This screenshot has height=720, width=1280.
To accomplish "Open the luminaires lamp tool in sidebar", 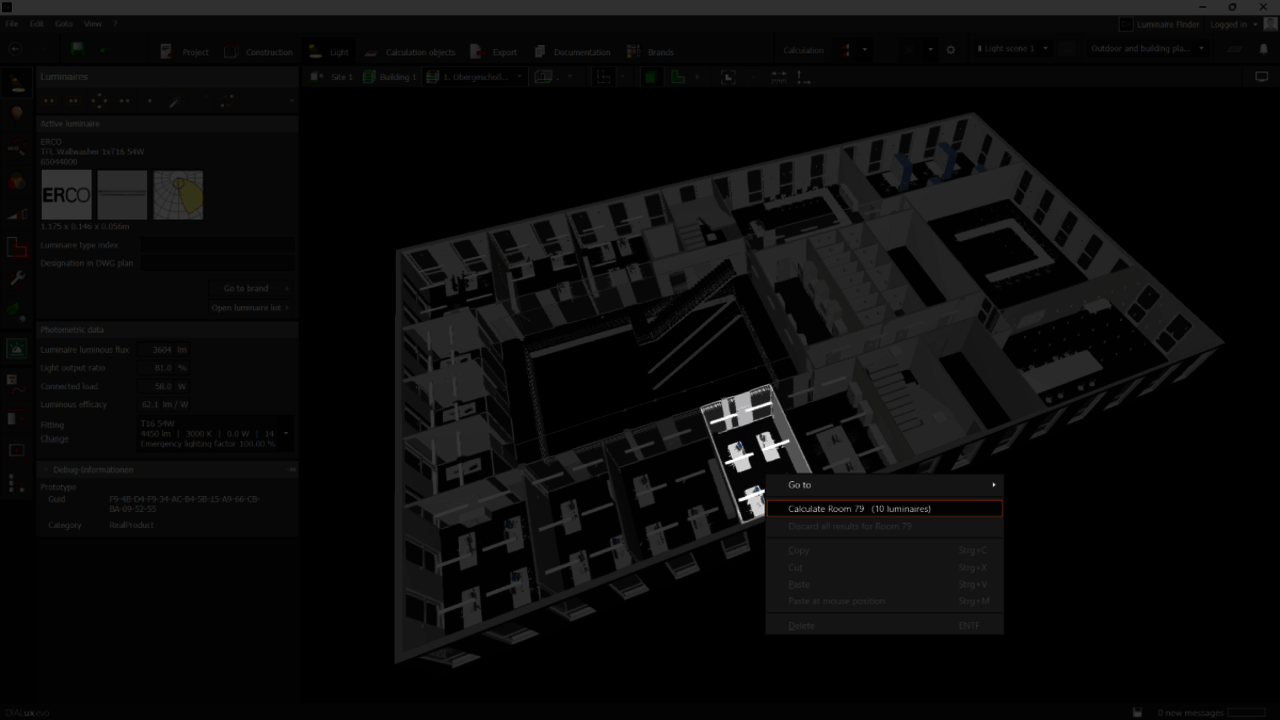I will click(x=17, y=84).
